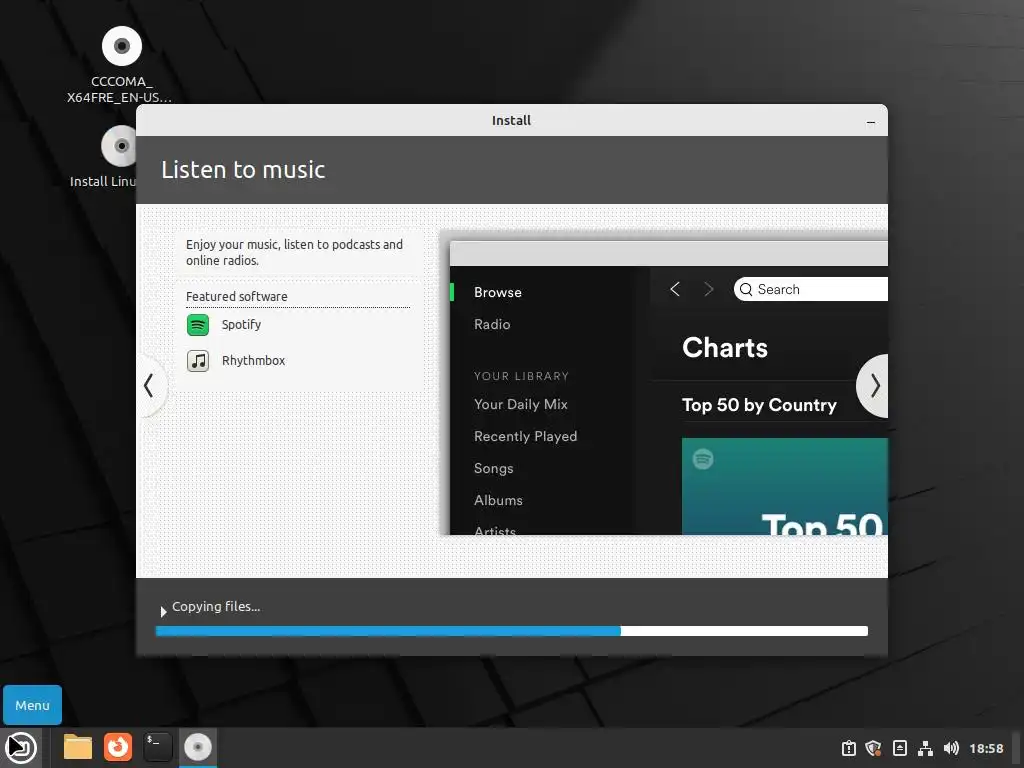The width and height of the screenshot is (1024, 768).
Task: Click the Listen to music heading
Action: pyautogui.click(x=243, y=170)
